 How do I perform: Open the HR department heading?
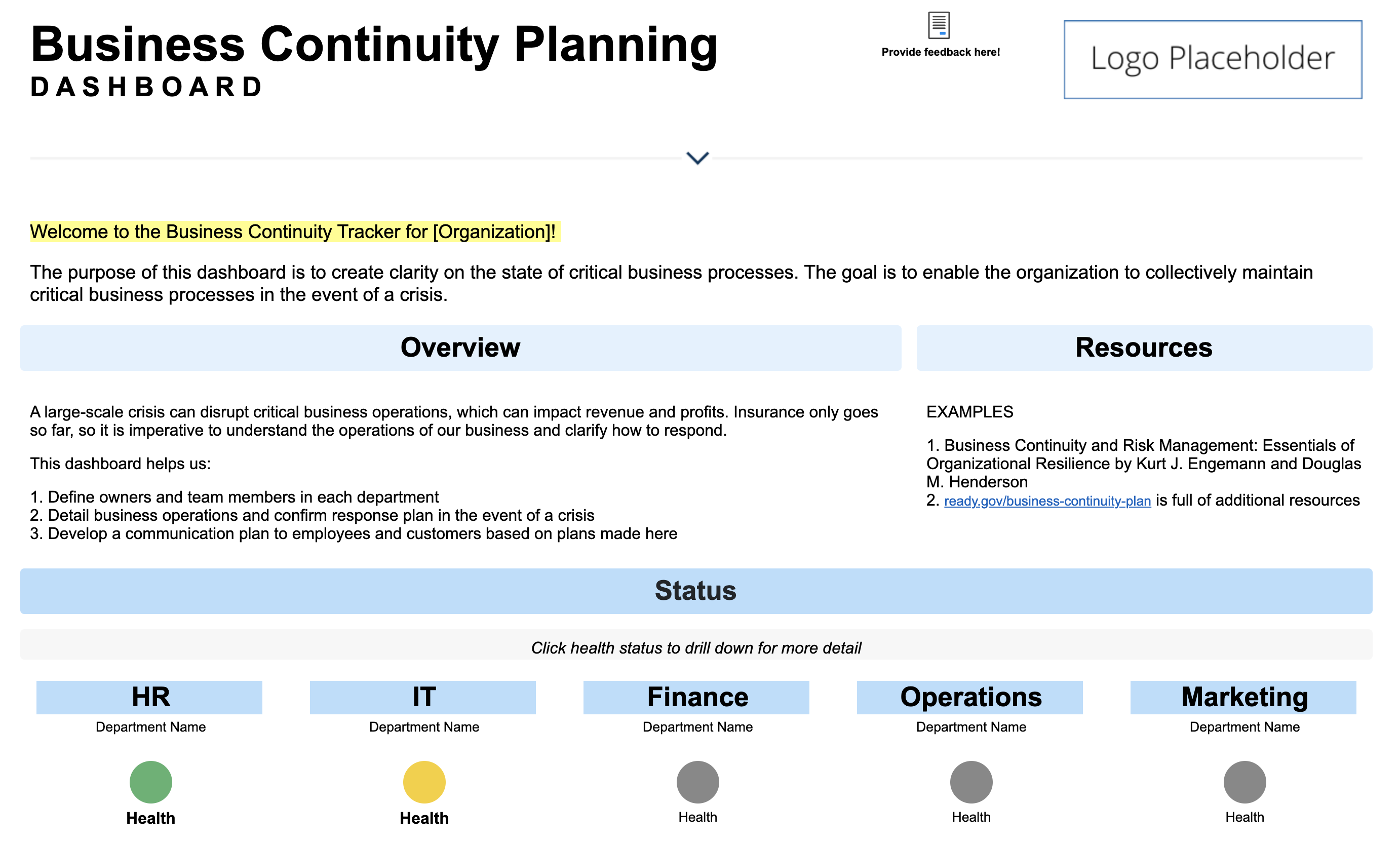(150, 697)
